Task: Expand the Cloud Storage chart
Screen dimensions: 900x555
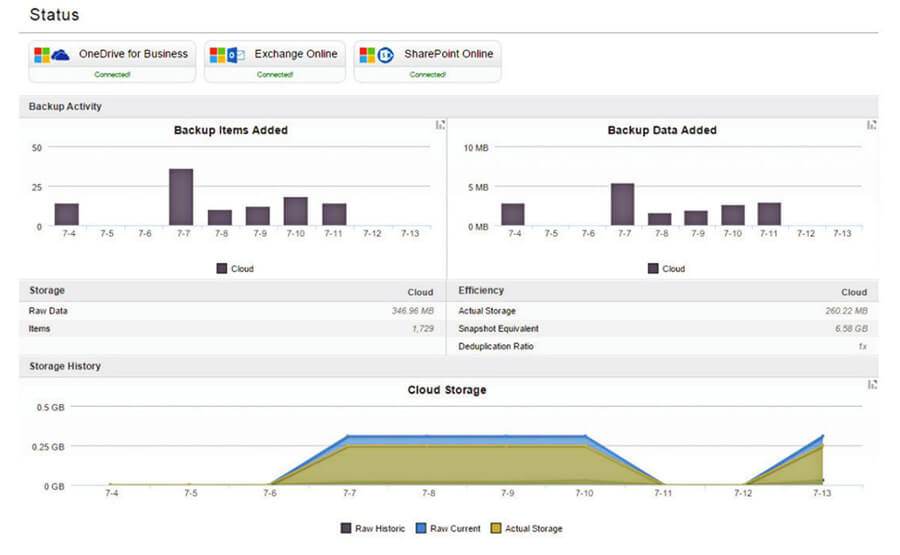Action: coord(872,385)
